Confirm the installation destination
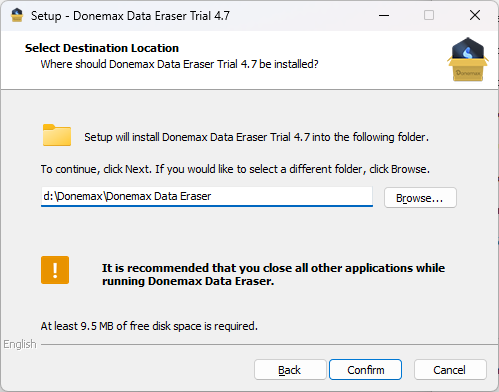The width and height of the screenshot is (499, 392). 365,370
